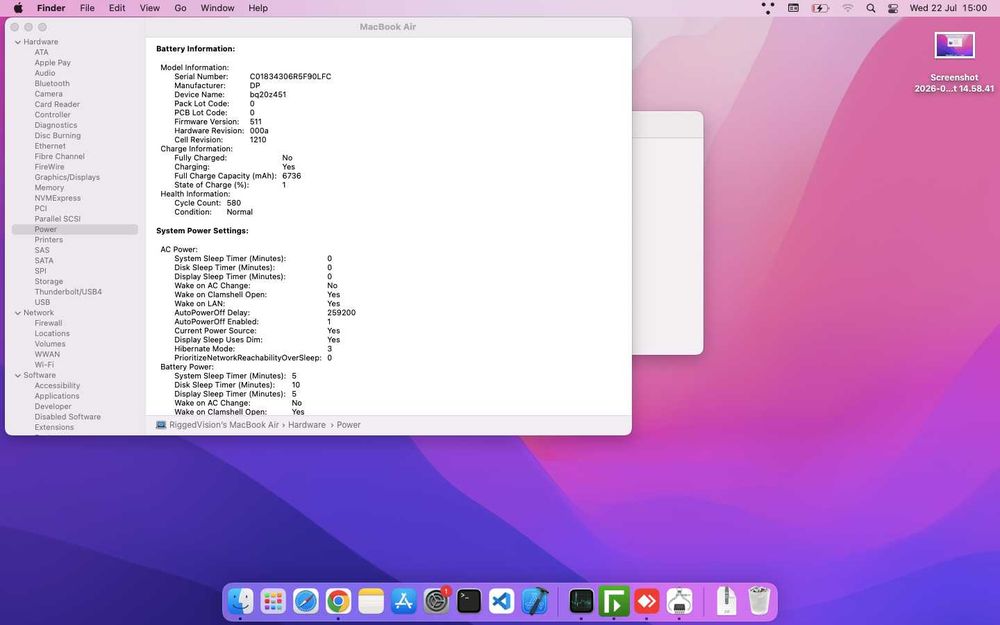Open the View menu
Viewport: 1000px width, 625px height.
pos(149,8)
